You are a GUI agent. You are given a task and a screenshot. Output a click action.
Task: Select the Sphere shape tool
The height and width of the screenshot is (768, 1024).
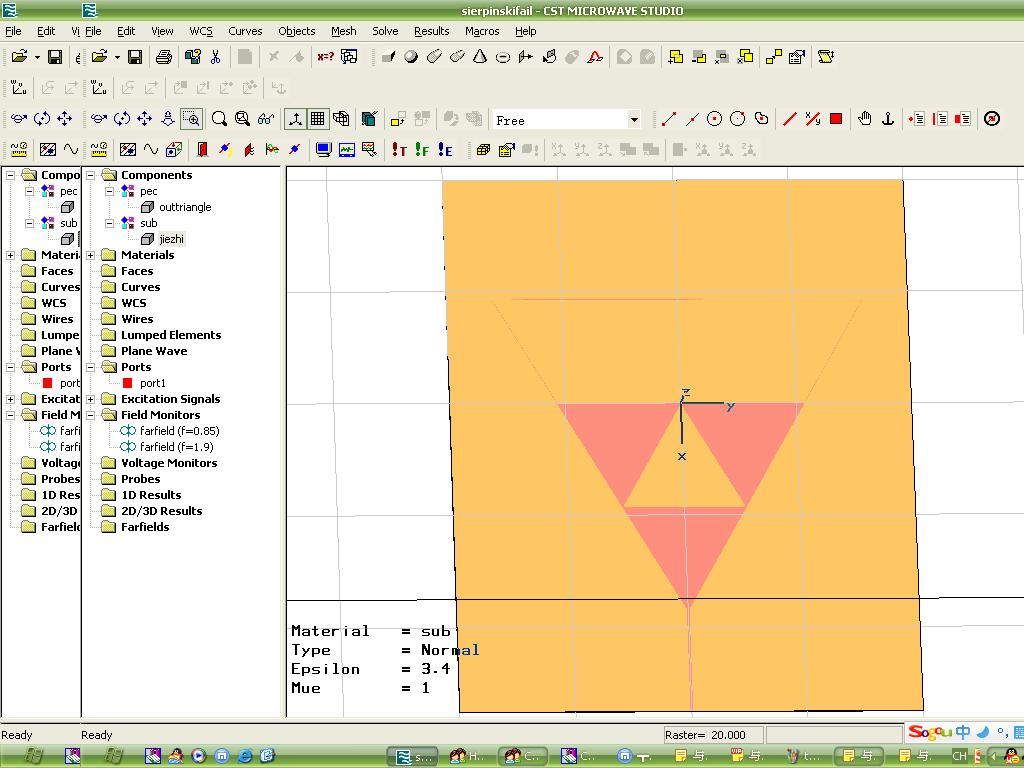[411, 57]
